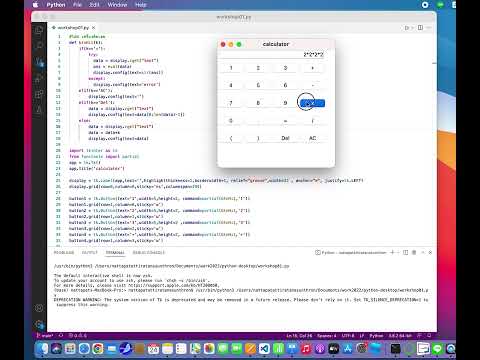Switch to the Debug Console panel tab
This screenshot has width=480, height=360.
(x=149, y=252)
